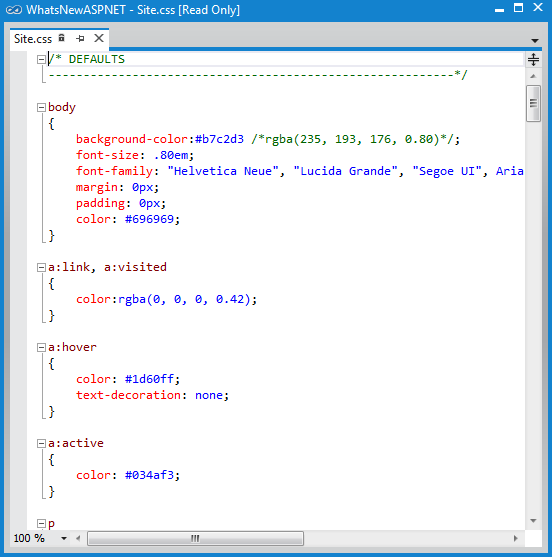The width and height of the screenshot is (552, 557).
Task: Click the font-size property name
Action: 107,155
